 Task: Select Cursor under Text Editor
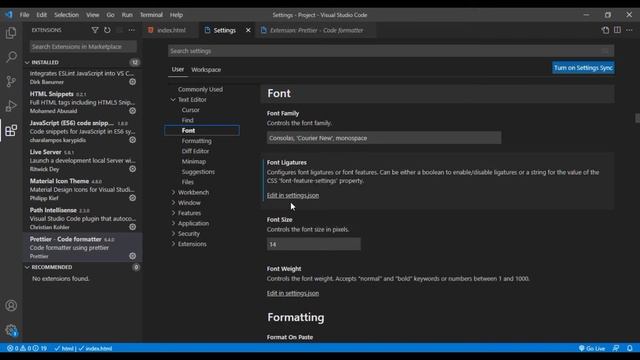click(191, 110)
